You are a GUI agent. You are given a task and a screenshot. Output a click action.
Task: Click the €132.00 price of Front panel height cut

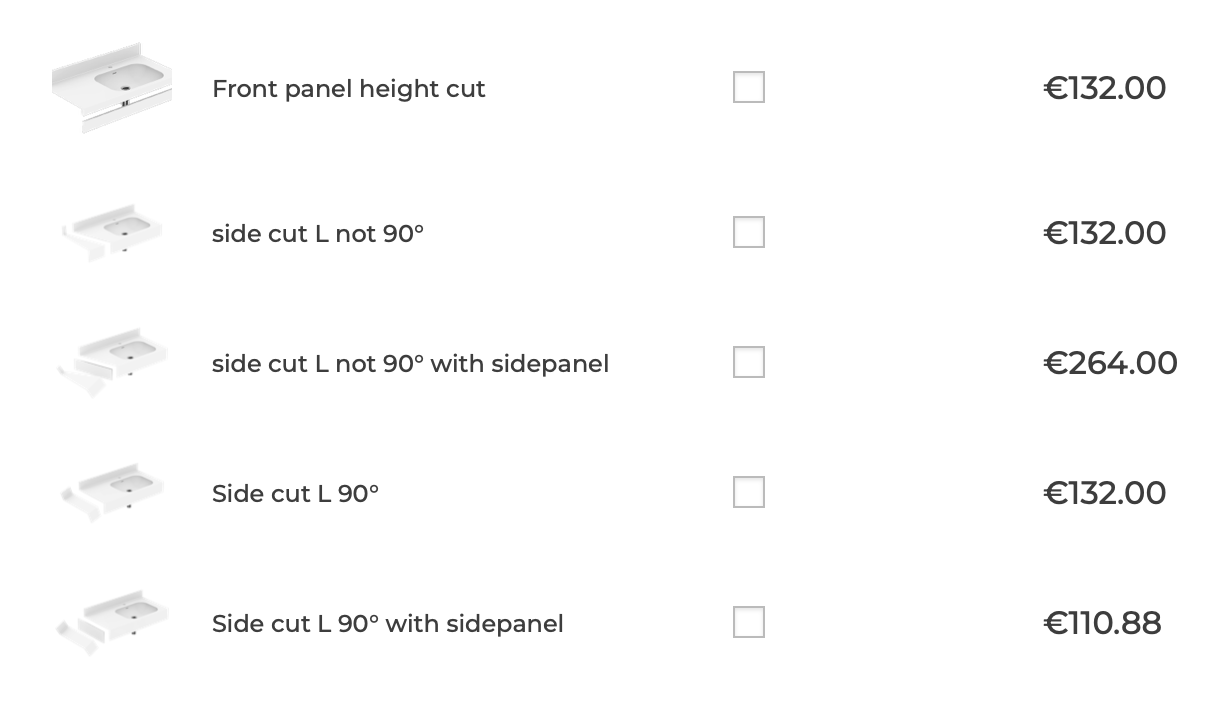coord(1104,88)
